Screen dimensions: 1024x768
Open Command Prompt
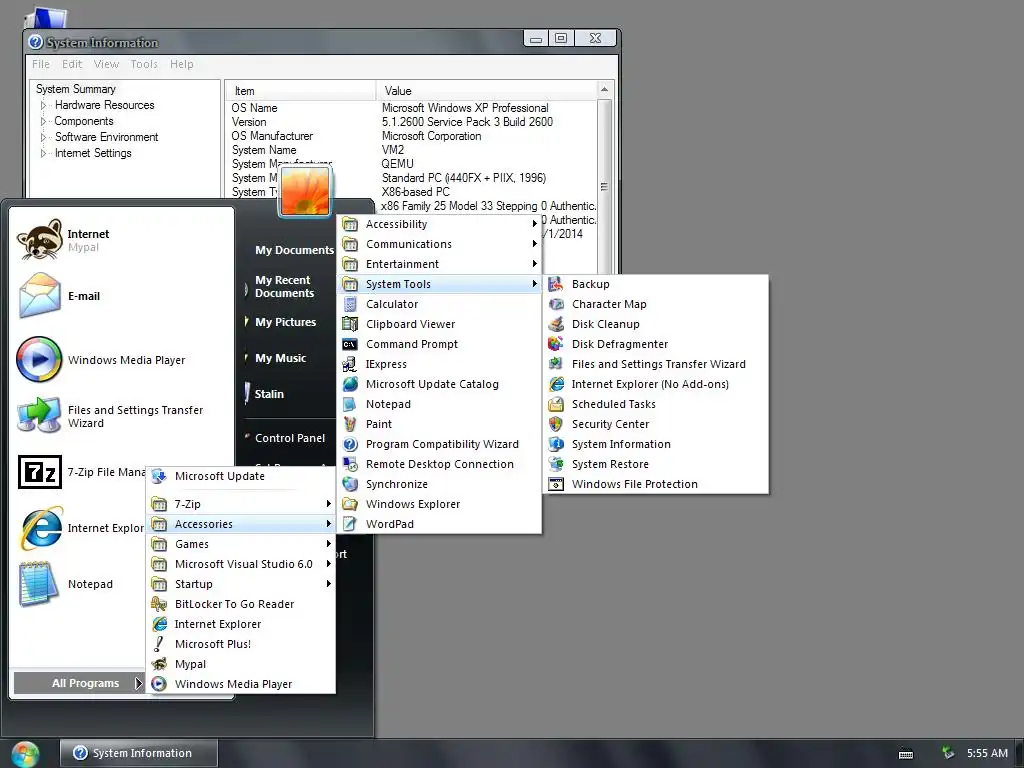[440, 344]
